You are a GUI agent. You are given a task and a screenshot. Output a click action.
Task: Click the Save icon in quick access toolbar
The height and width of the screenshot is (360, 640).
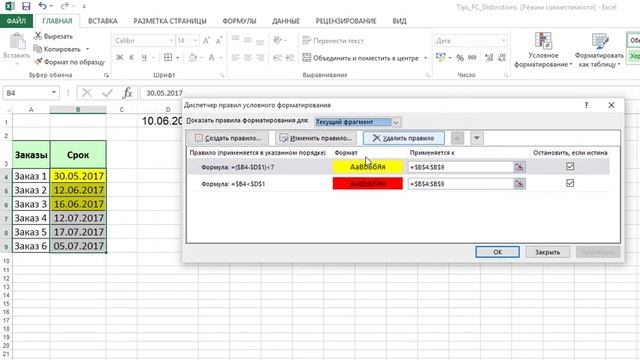(26, 6)
